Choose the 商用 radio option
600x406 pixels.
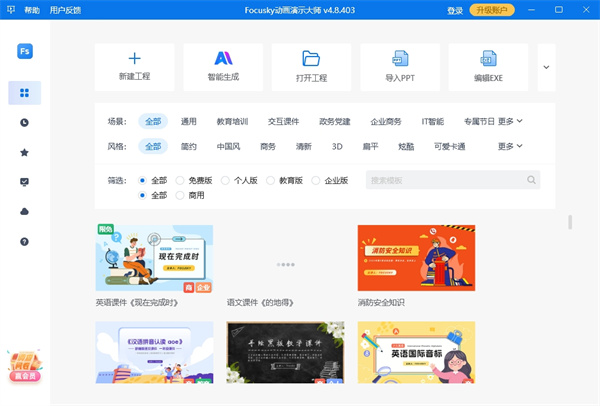[x=180, y=196]
